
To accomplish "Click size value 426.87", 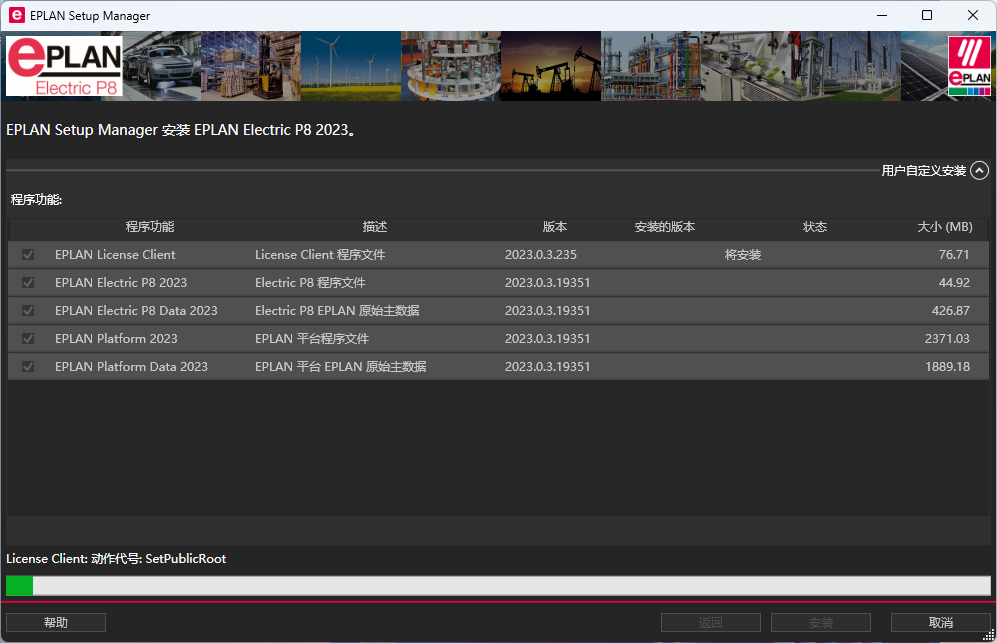I will pos(951,310).
